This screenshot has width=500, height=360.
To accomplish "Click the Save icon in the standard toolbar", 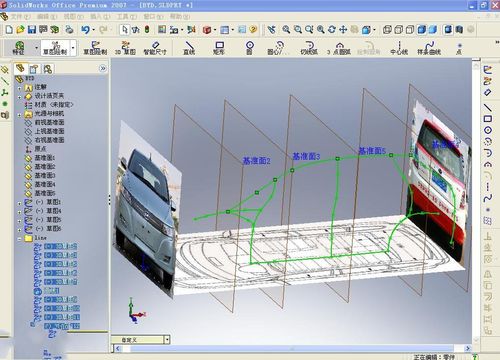I will [32, 30].
